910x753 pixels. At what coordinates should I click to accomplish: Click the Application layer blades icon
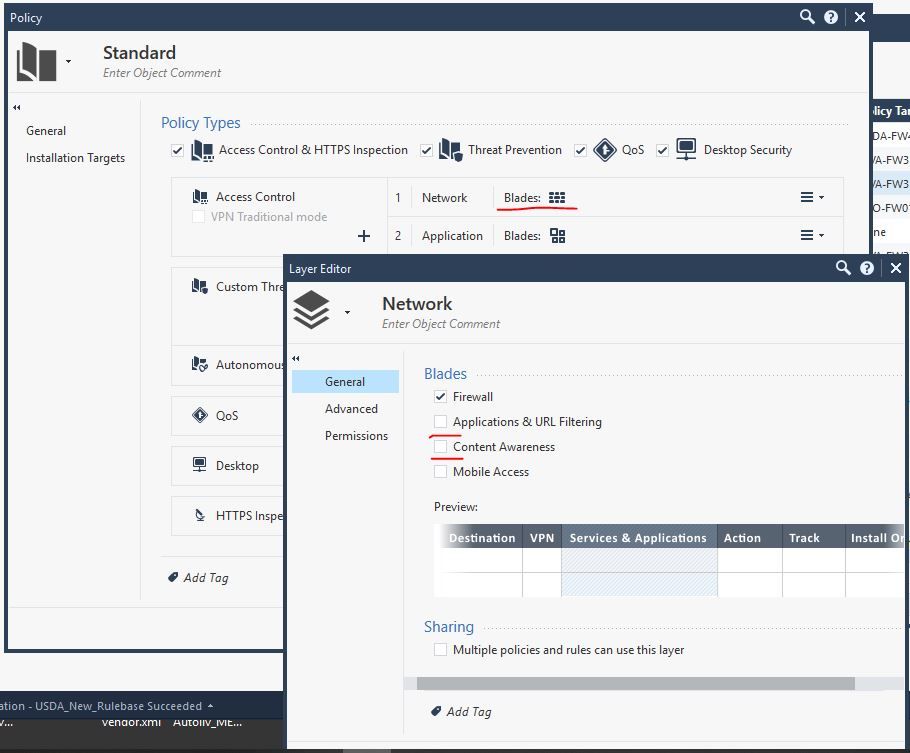click(557, 236)
